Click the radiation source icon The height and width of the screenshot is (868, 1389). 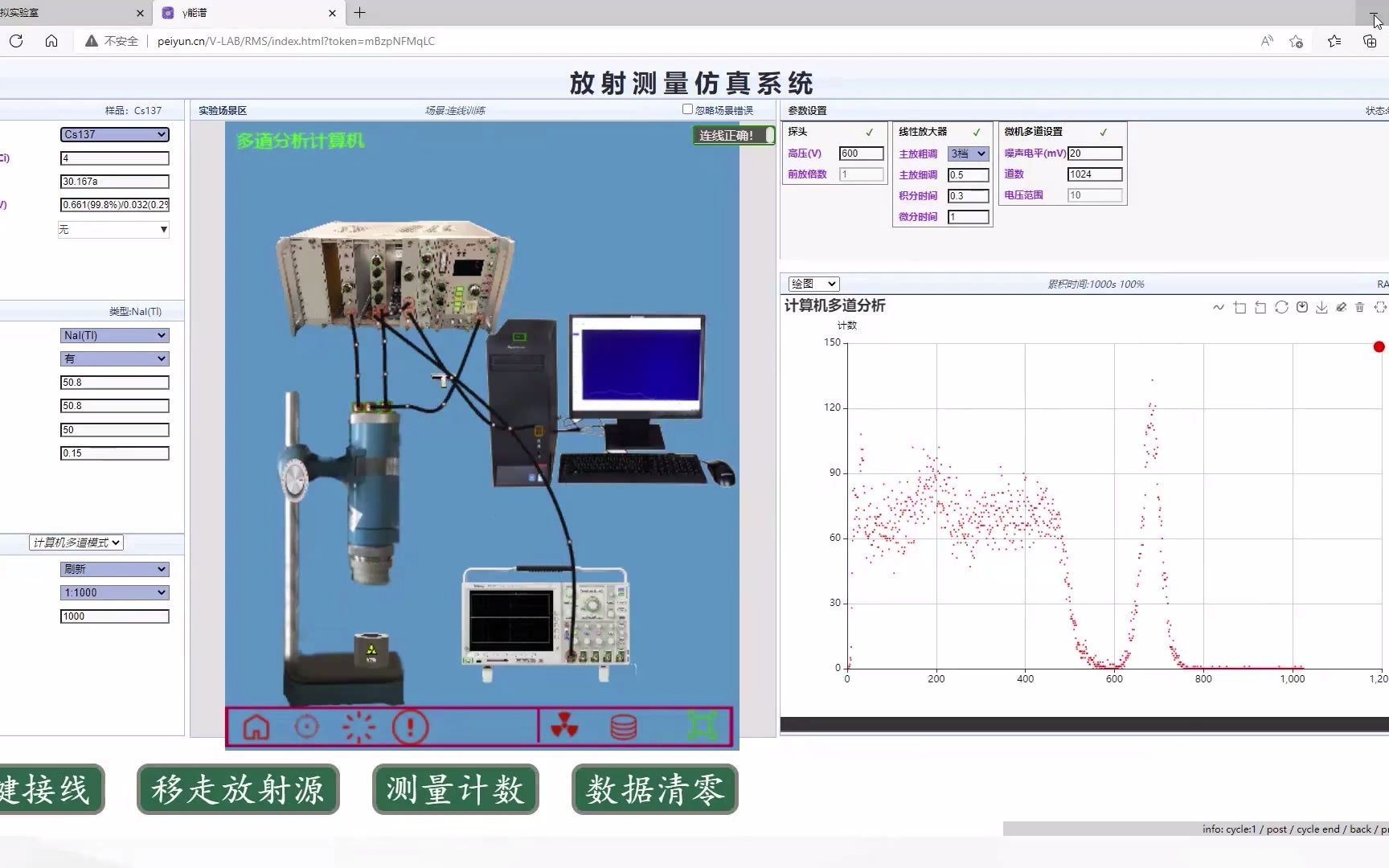(564, 727)
